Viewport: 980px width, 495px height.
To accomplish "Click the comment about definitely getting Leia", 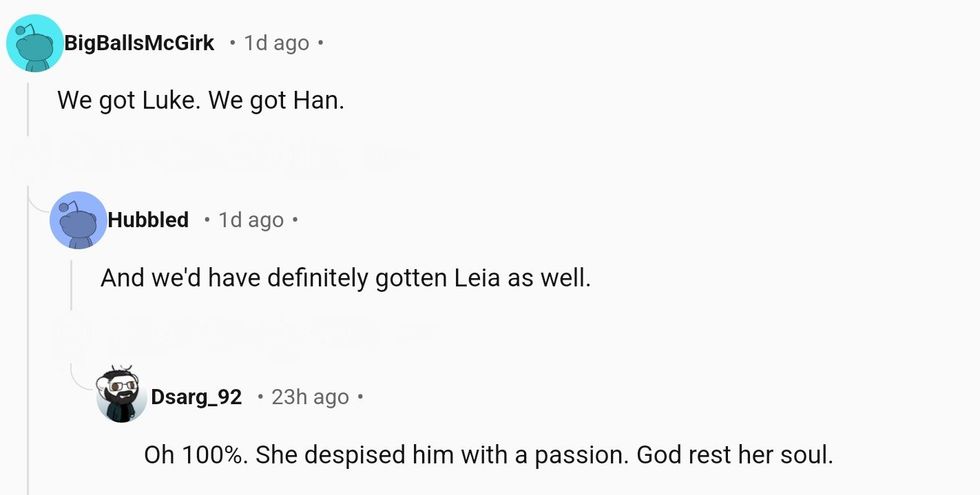I will [346, 278].
